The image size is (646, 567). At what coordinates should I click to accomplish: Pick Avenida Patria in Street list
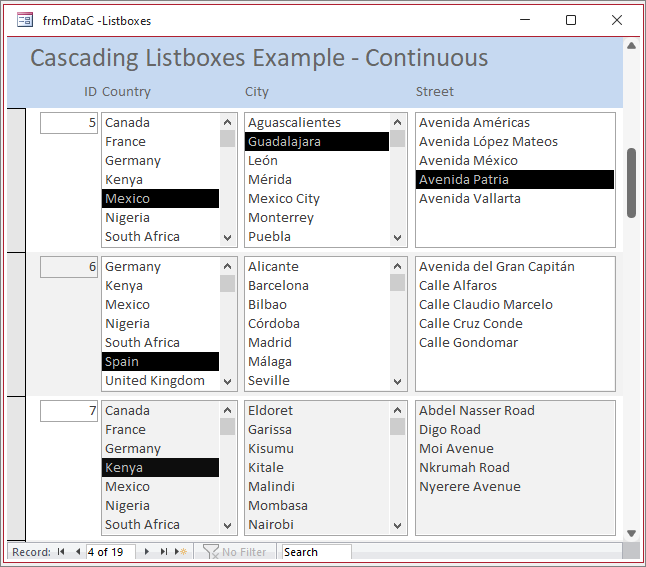(515, 179)
